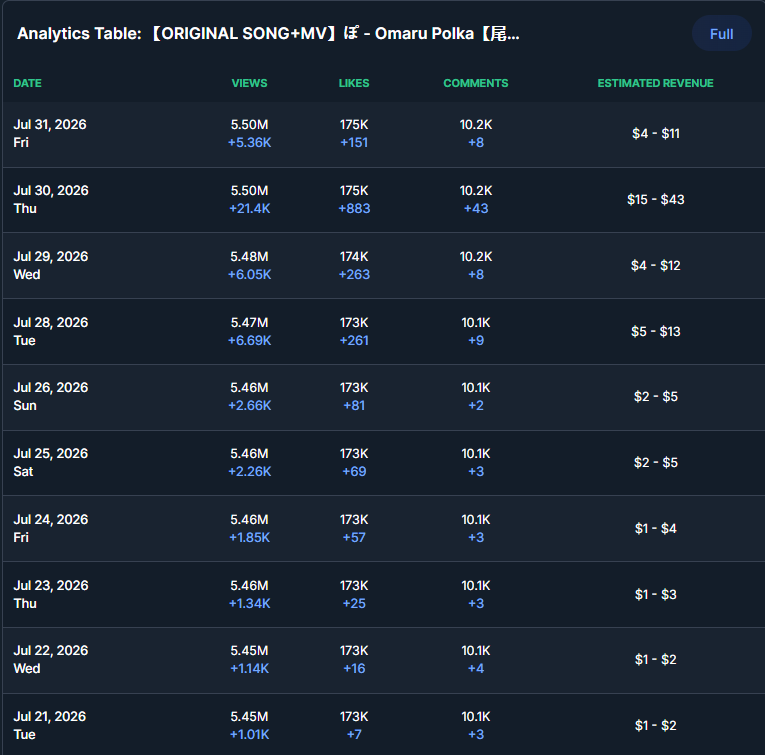Viewport: 765px width, 755px height.
Task: Click the +1.01K views change value
Action: pyautogui.click(x=249, y=735)
